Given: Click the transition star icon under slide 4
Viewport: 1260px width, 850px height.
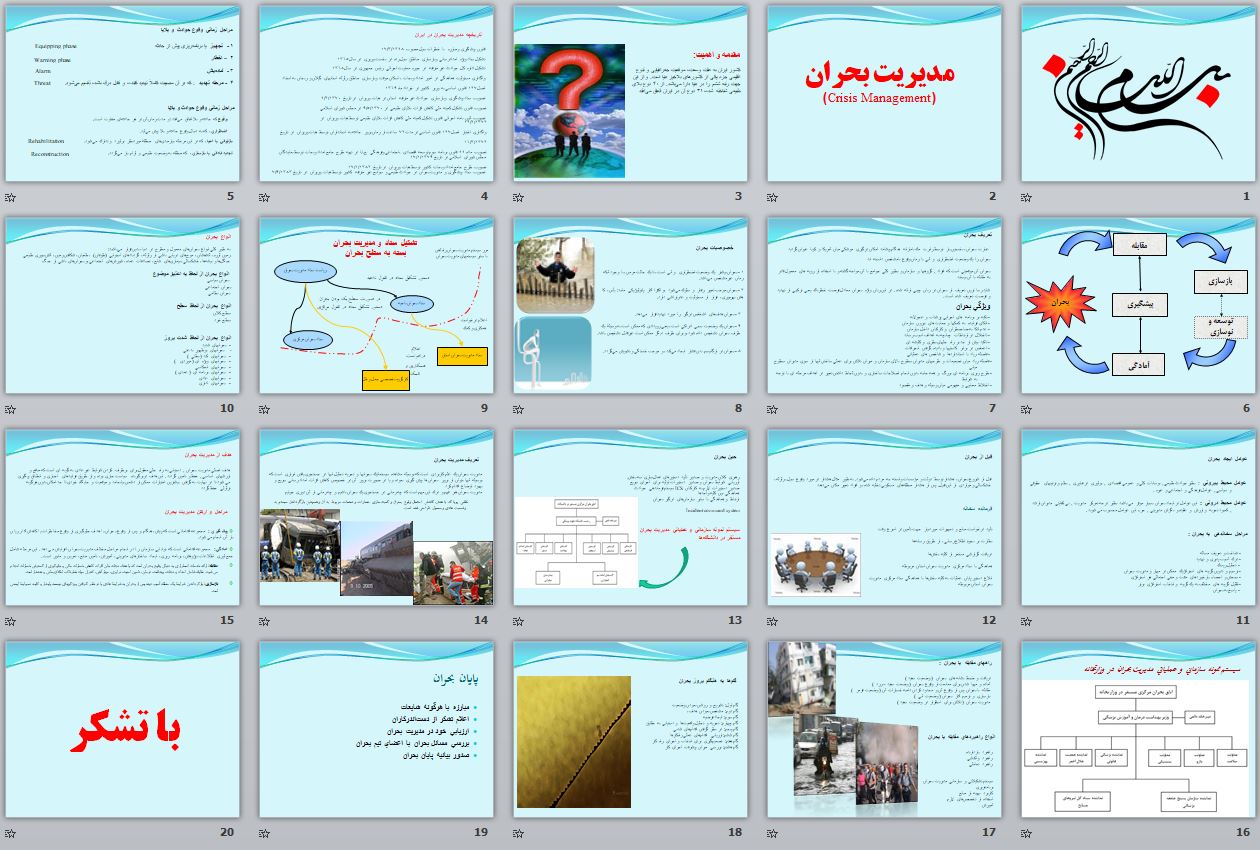Looking at the screenshot, I should click(x=264, y=197).
